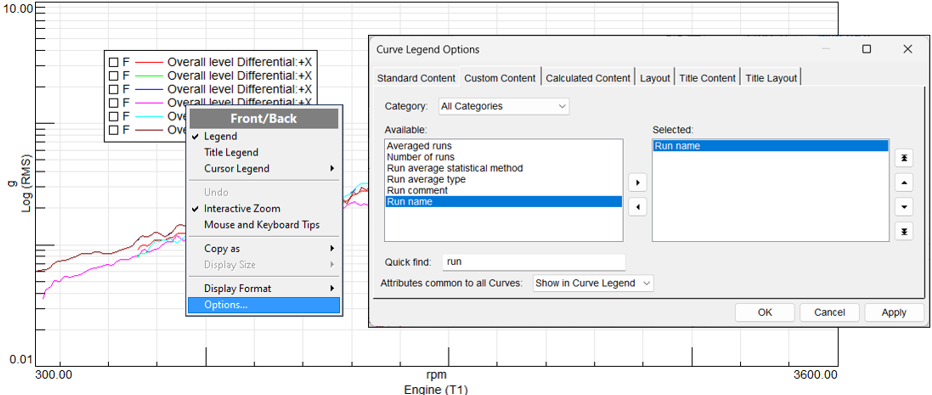932x395 pixels.
Task: Move selected item down one position
Action: point(903,207)
